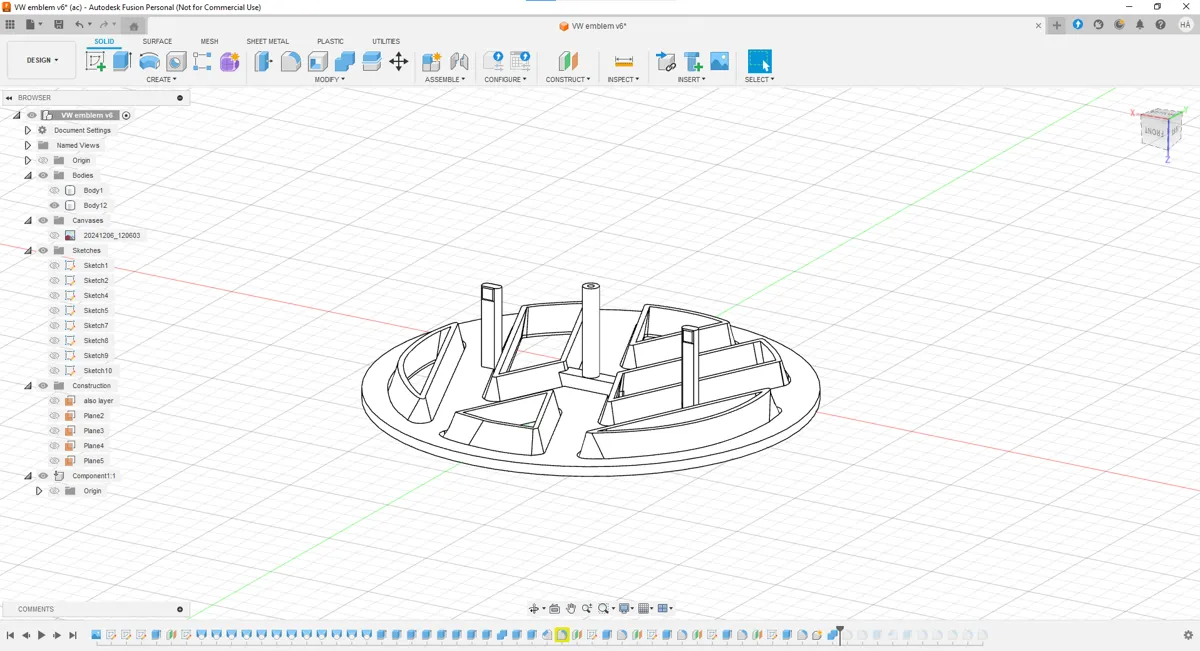Save the document with the disk icon

(x=59, y=25)
